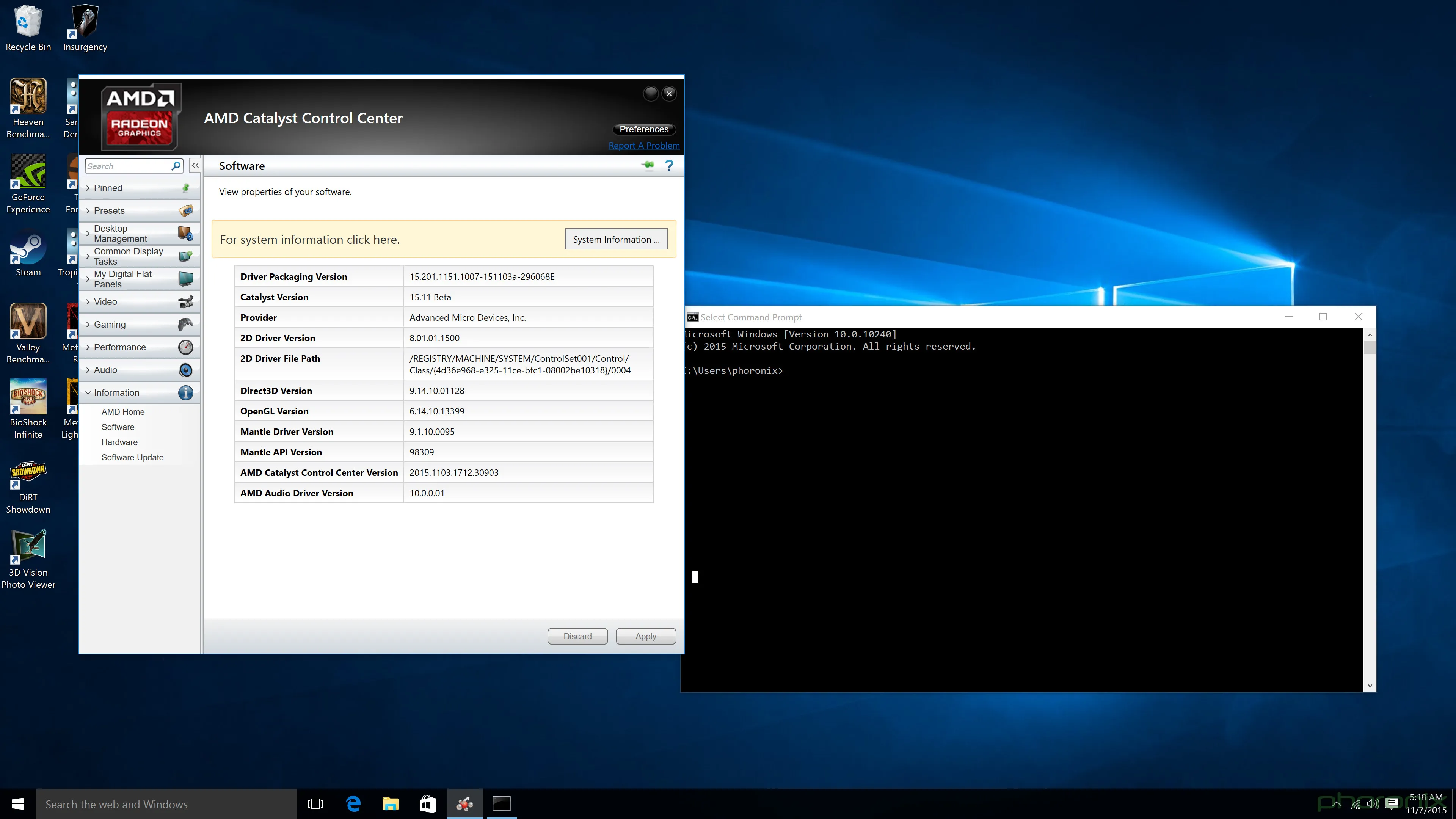
Task: Click the Report A Problem link
Action: coord(644,145)
